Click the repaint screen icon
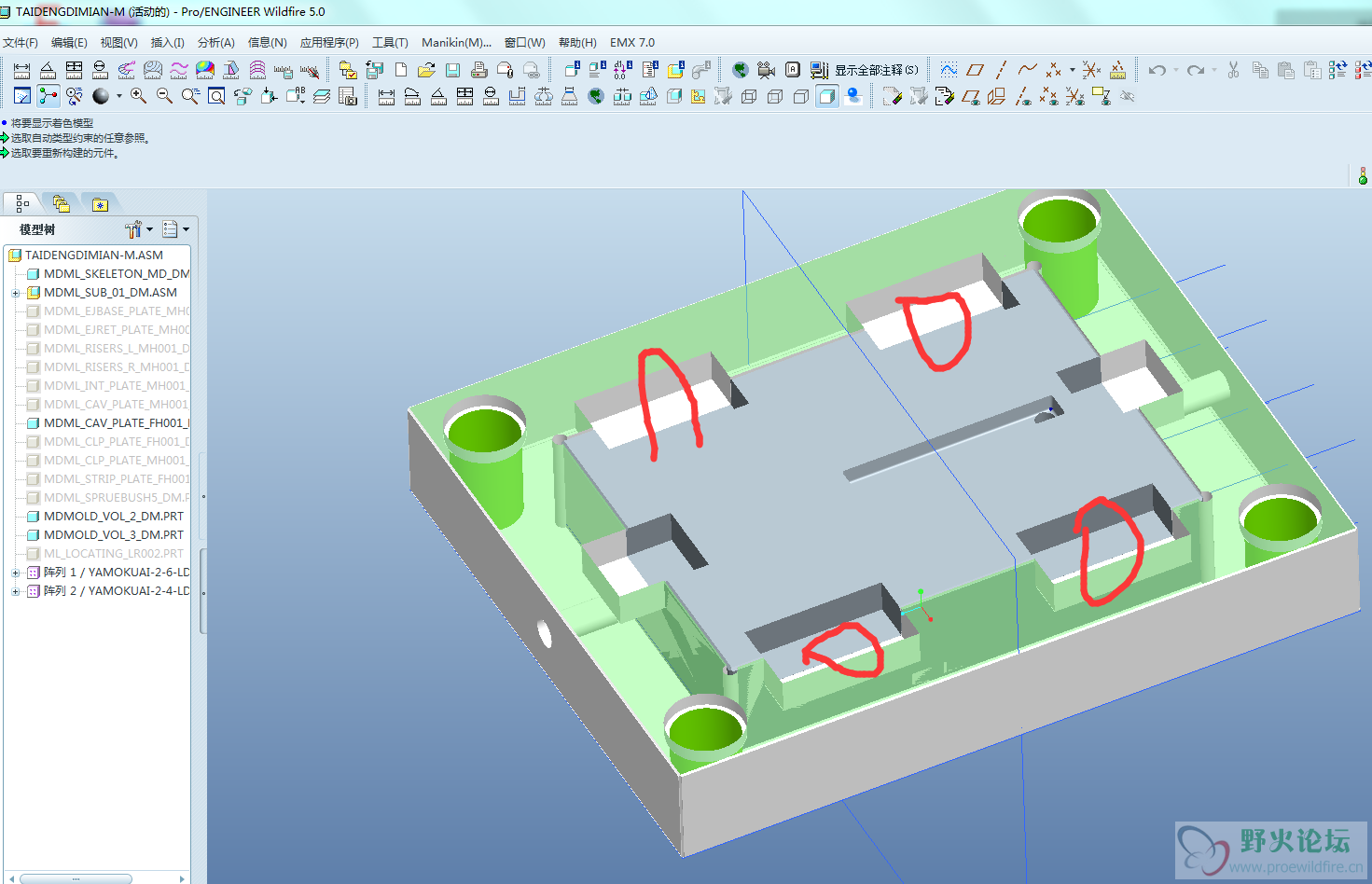 pyautogui.click(x=22, y=96)
